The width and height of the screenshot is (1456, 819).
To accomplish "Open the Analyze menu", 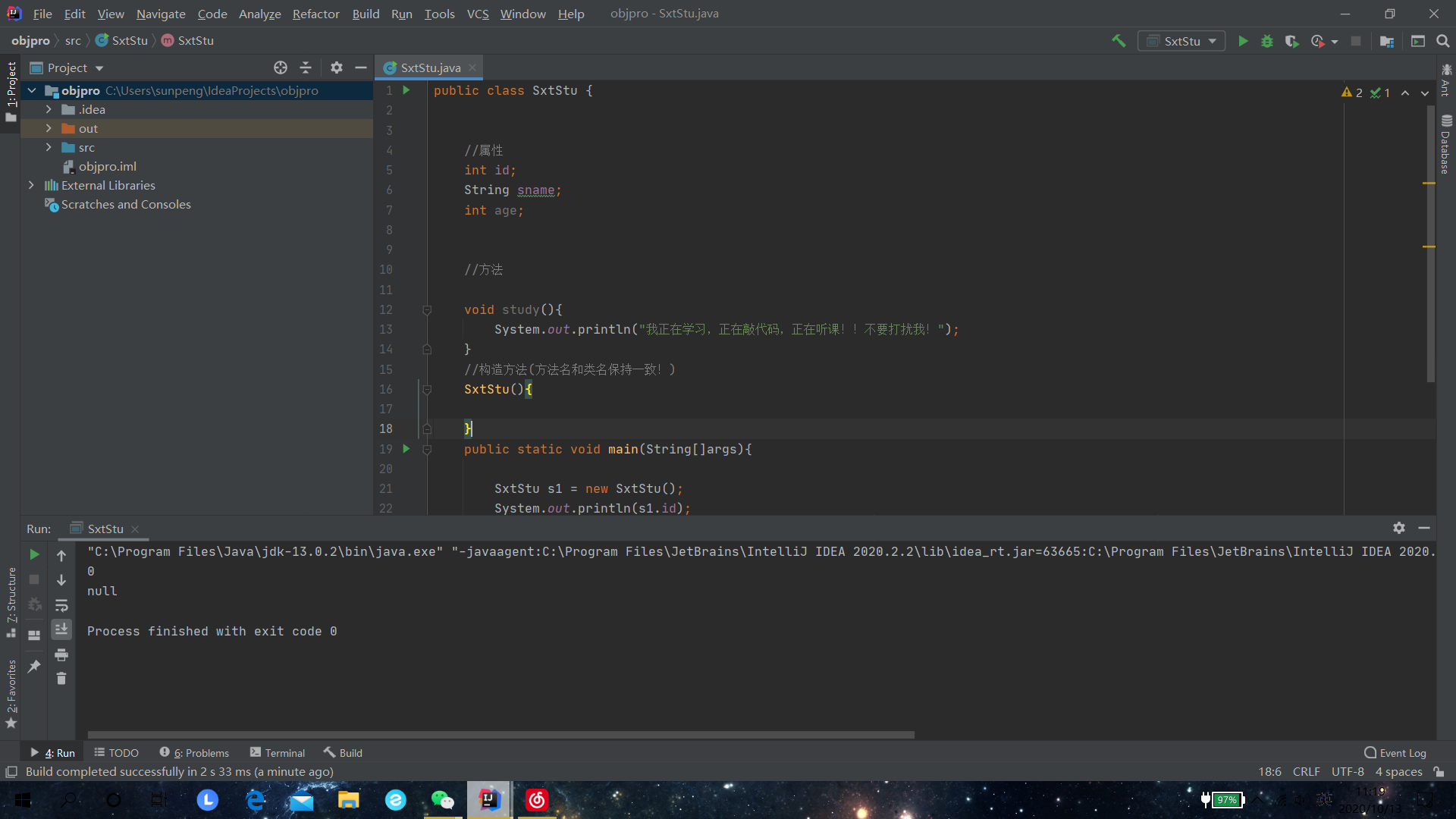I will 260,14.
